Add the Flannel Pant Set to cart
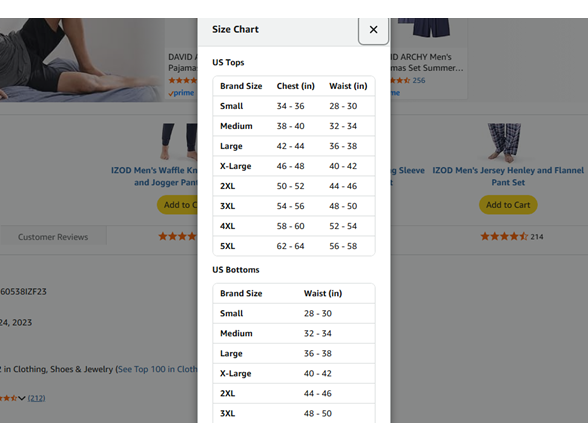Screen dimensions: 588x441 coord(508,205)
